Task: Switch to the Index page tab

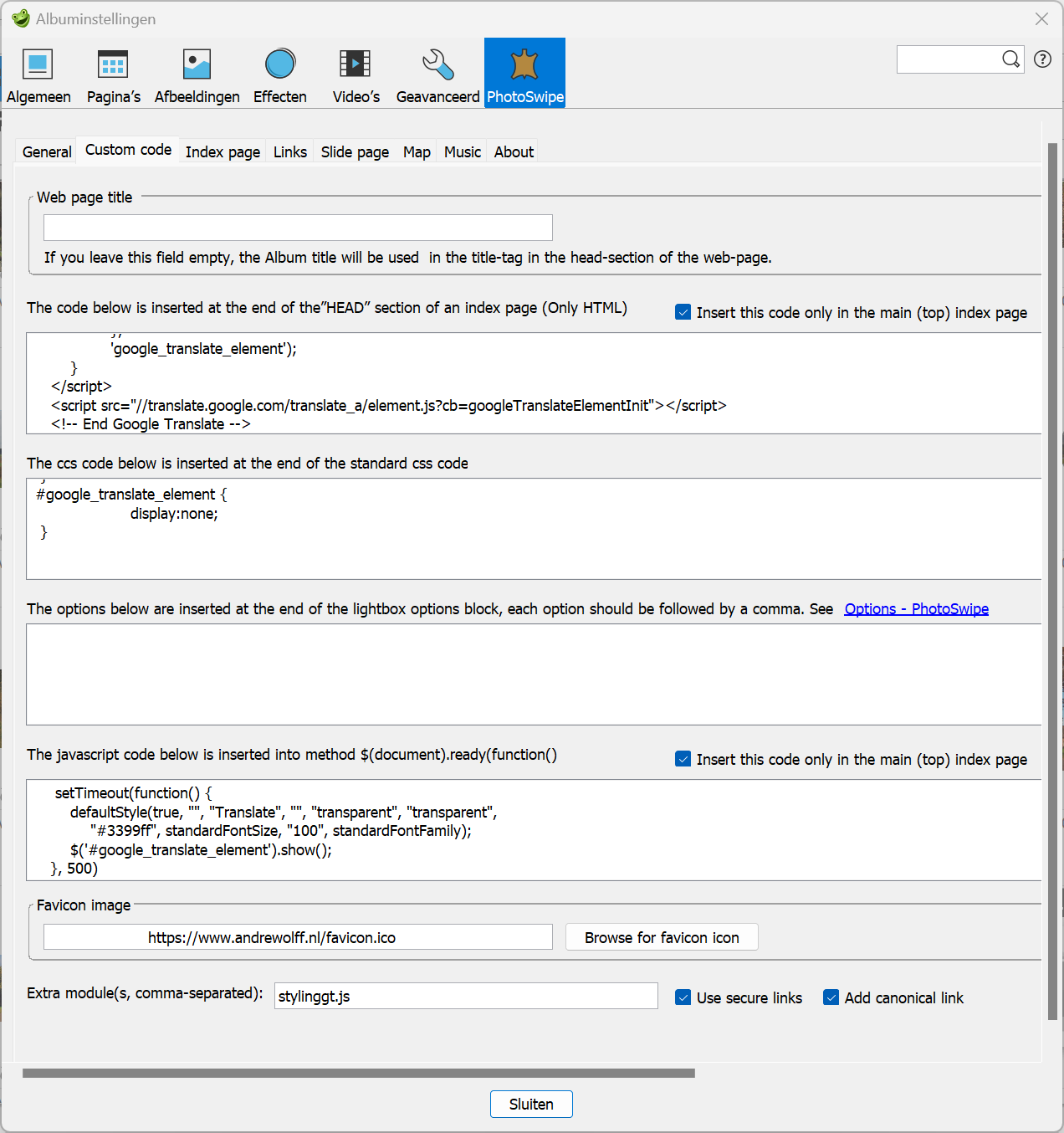Action: pos(223,151)
